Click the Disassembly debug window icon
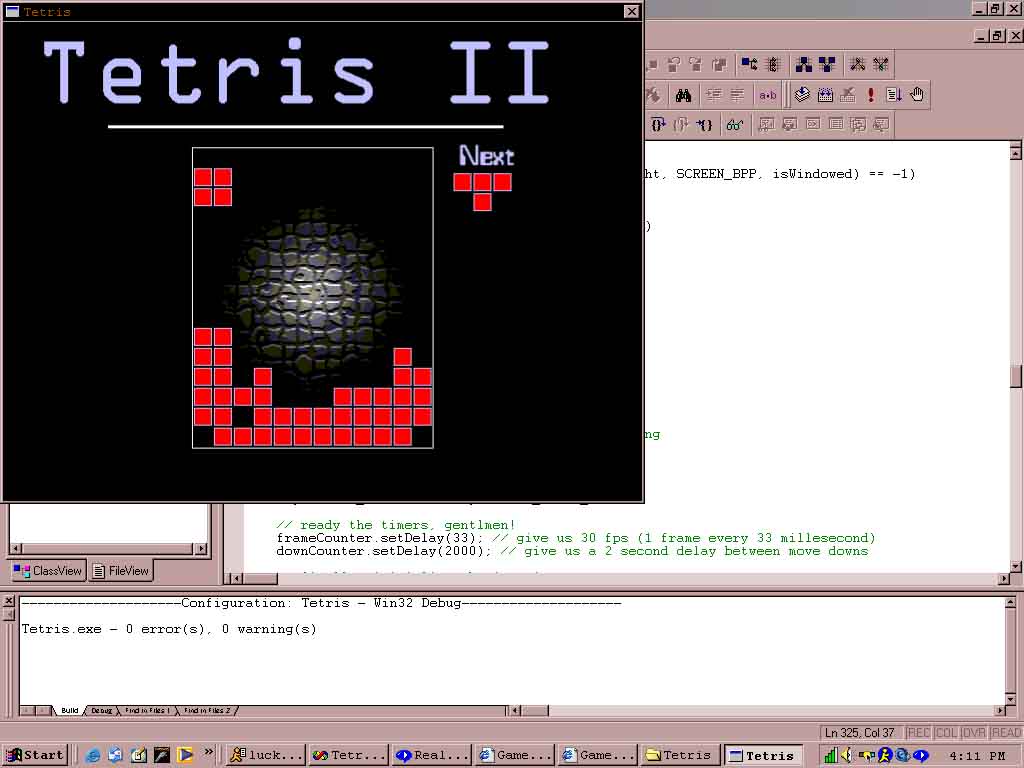 coord(881,124)
